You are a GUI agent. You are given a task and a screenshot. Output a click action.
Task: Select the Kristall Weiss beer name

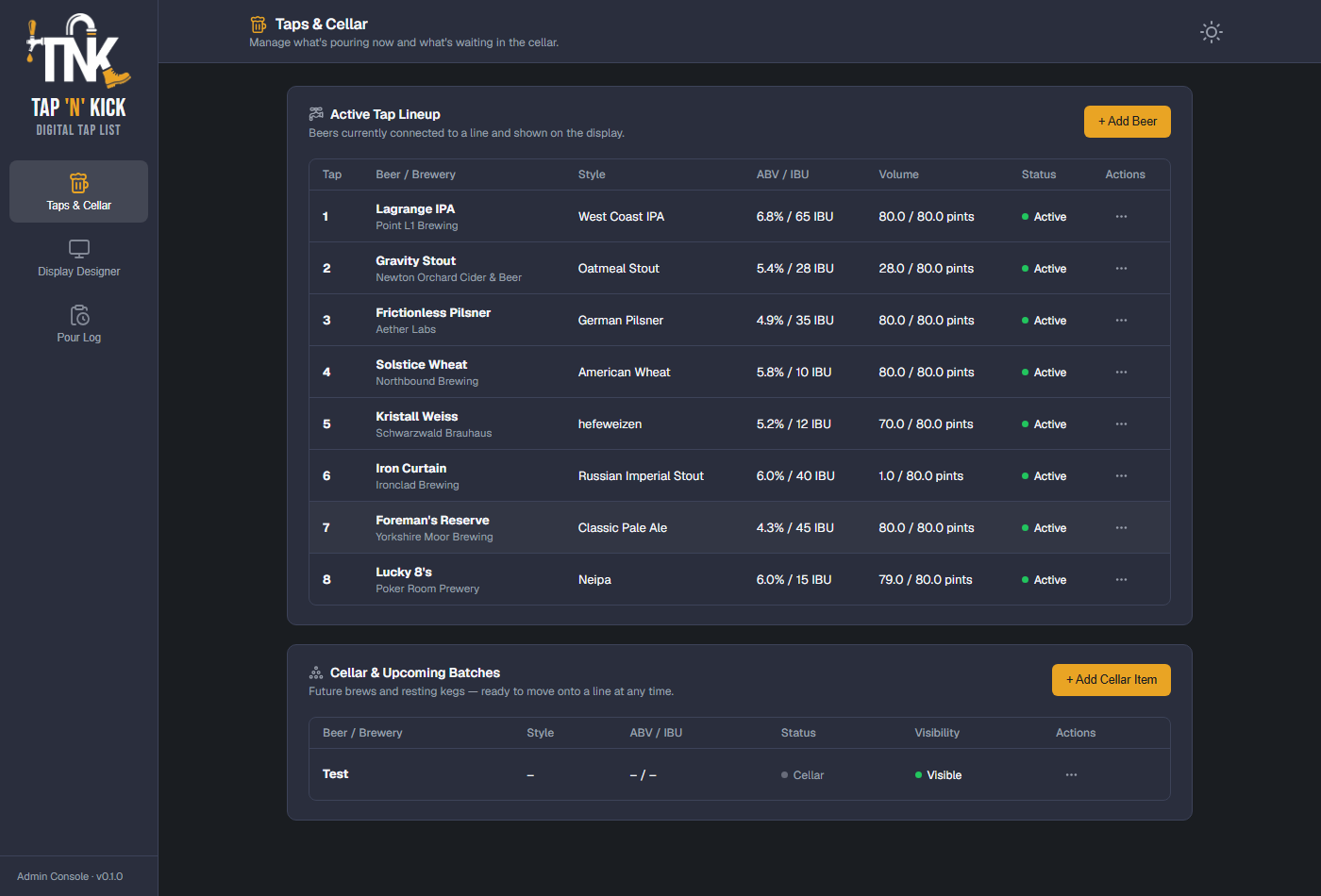click(x=416, y=417)
